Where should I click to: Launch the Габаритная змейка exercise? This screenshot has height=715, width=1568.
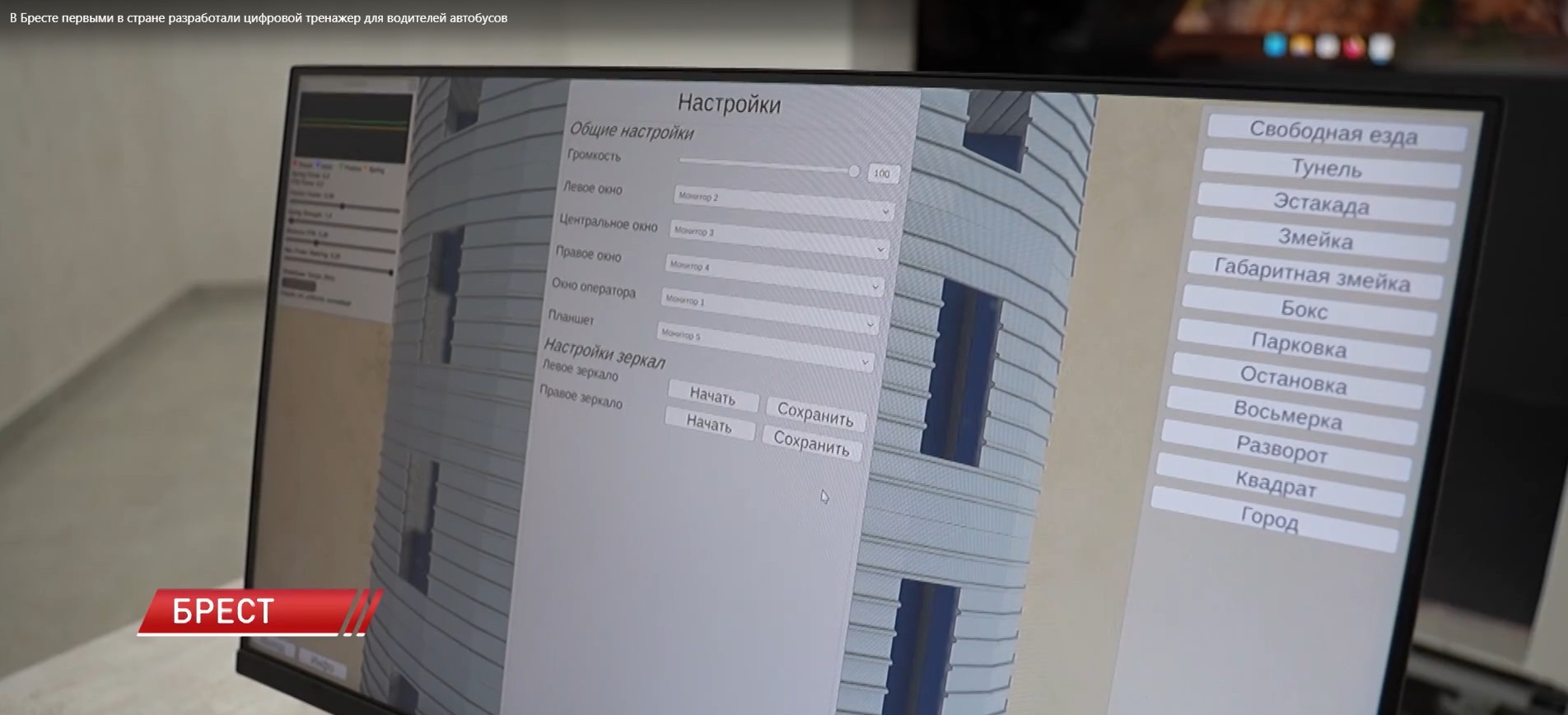1311,275
